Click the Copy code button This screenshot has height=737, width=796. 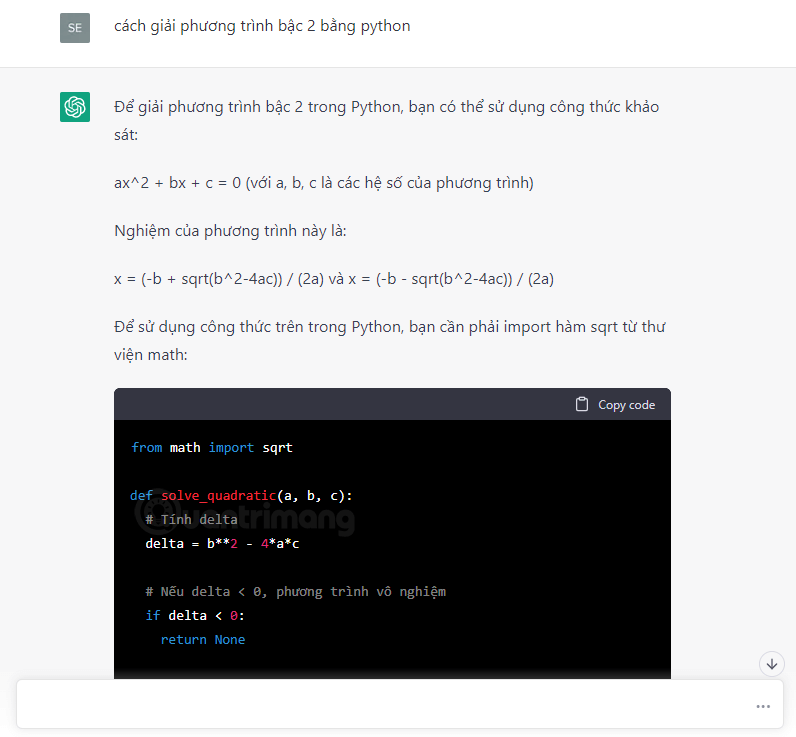point(615,405)
